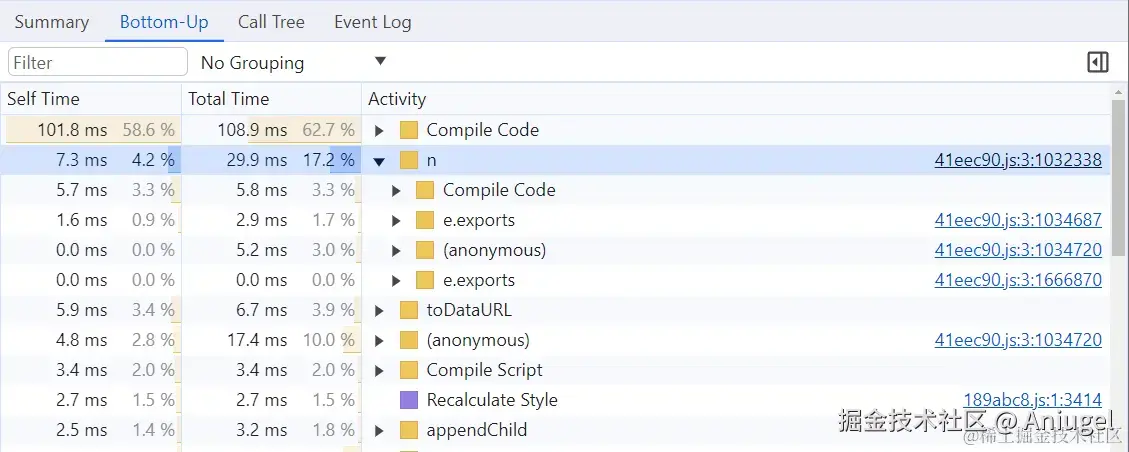This screenshot has height=452, width=1129.
Task: Expand the appendChild activity row
Action: (x=379, y=430)
